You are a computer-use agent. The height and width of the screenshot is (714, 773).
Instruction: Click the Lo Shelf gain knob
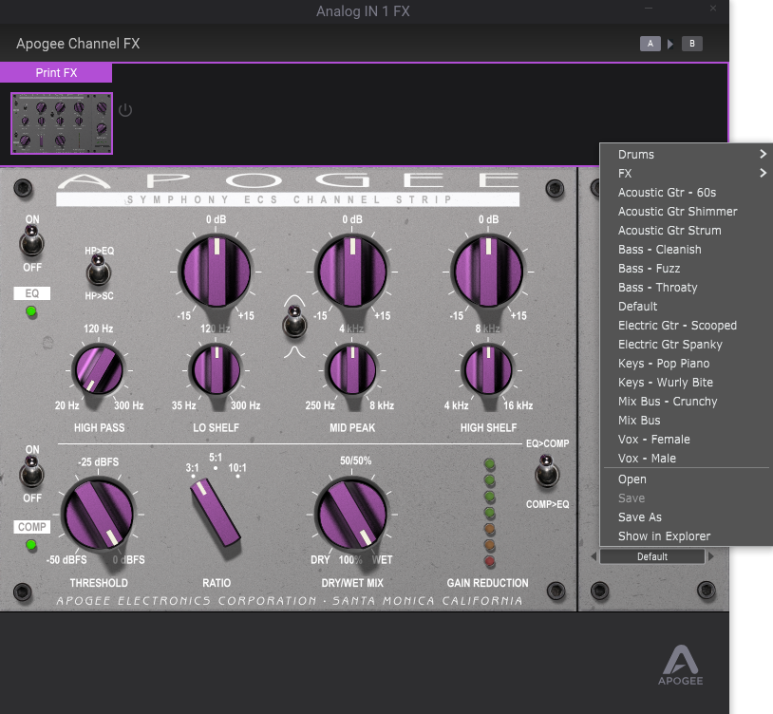click(216, 272)
